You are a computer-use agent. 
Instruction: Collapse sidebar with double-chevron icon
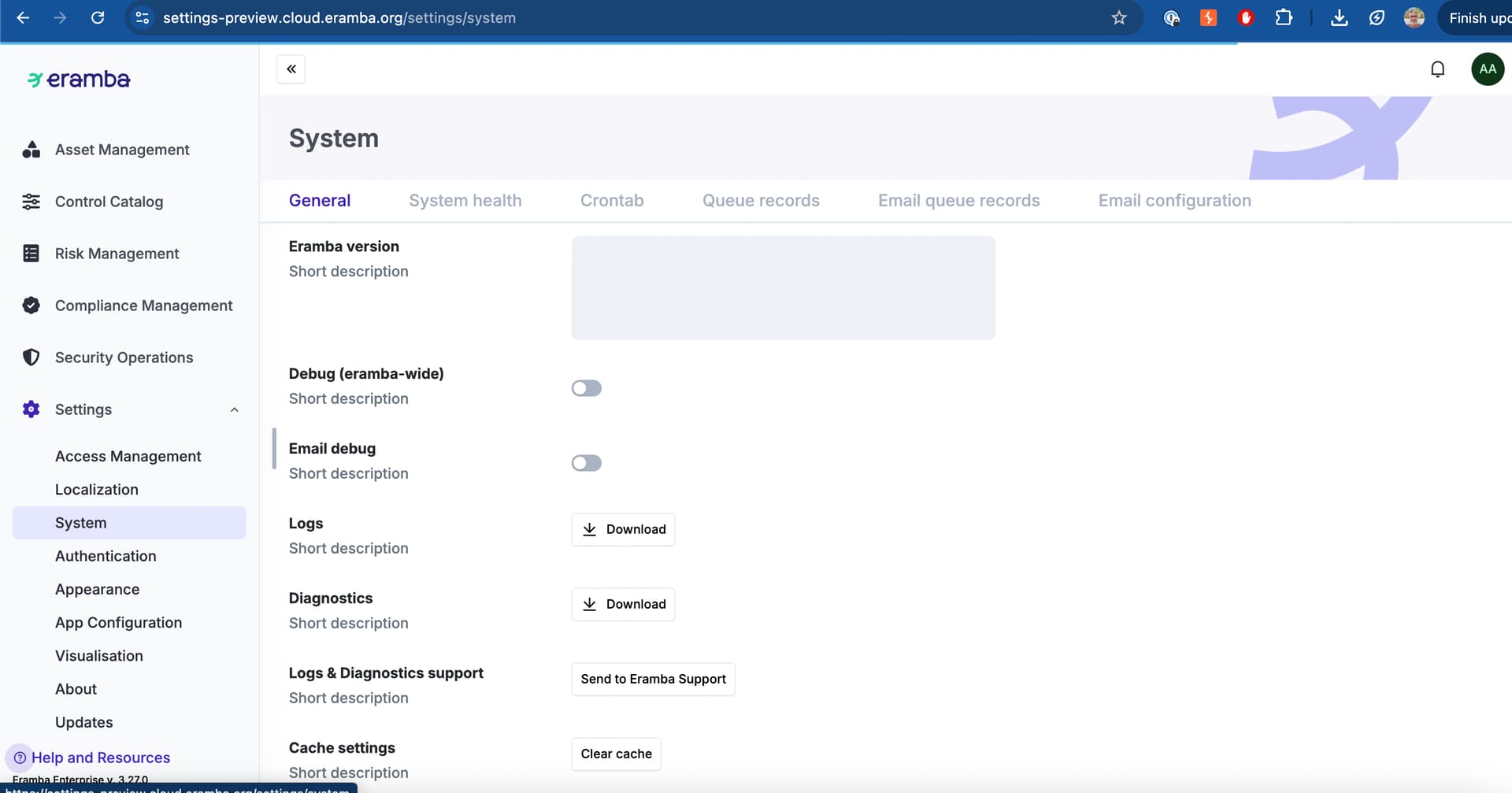point(291,69)
